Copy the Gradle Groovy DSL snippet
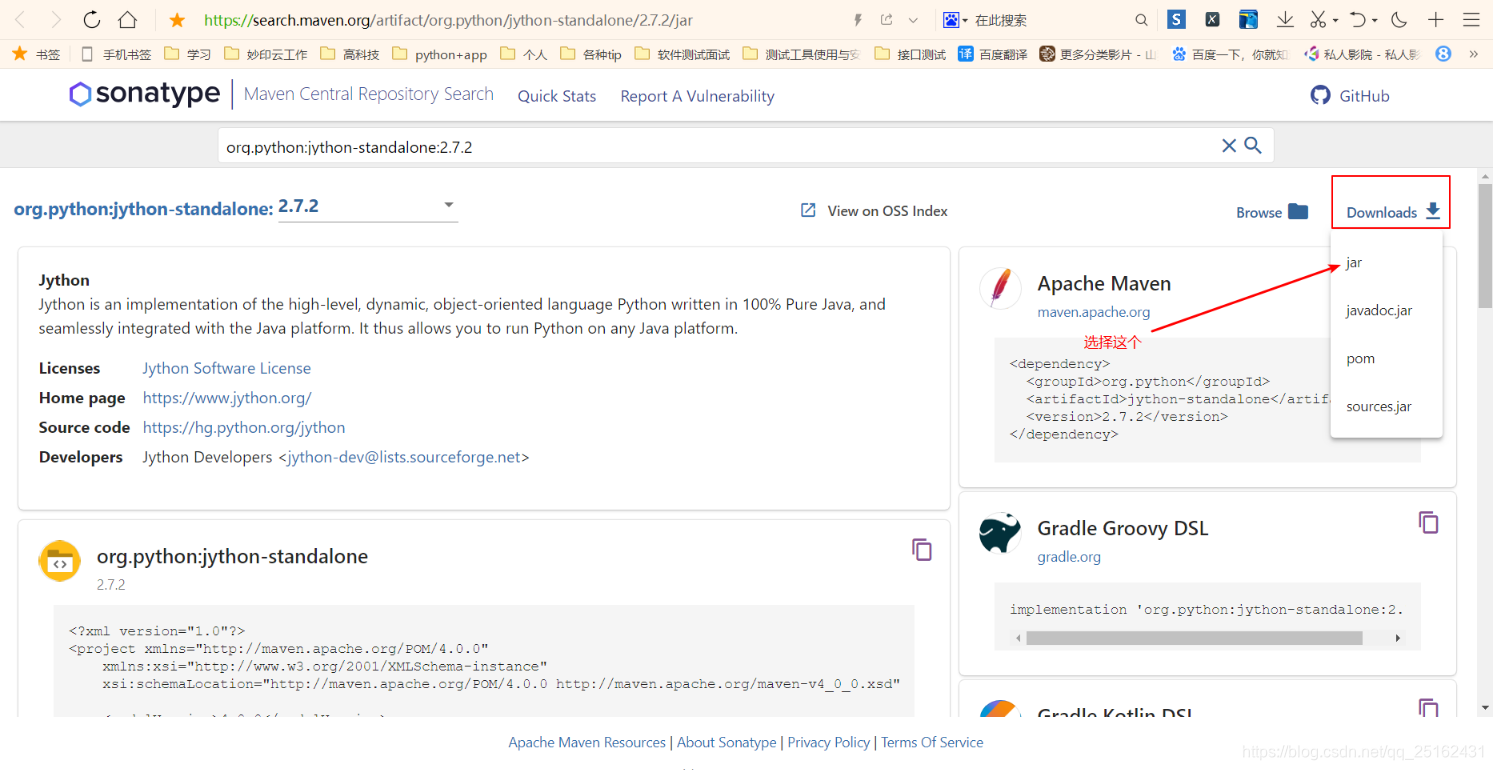Screen dimensions: 1493x770 coord(1429,522)
